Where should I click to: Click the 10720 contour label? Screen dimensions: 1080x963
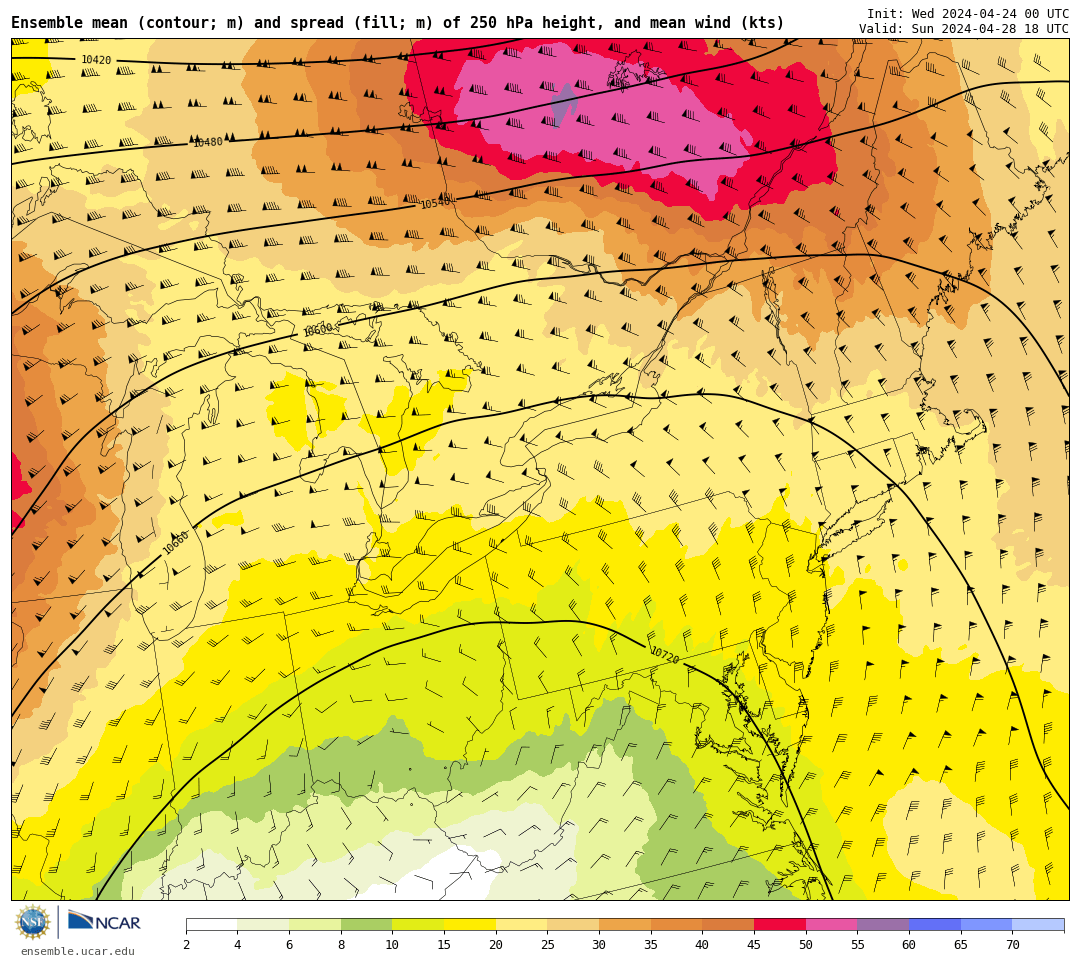(665, 654)
